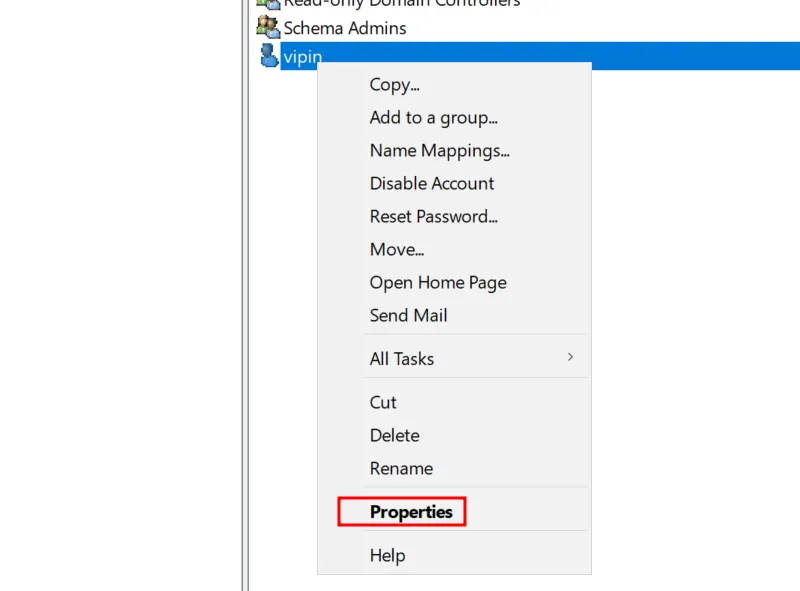Disable the vipin account
This screenshot has width=800, height=591.
(431, 183)
